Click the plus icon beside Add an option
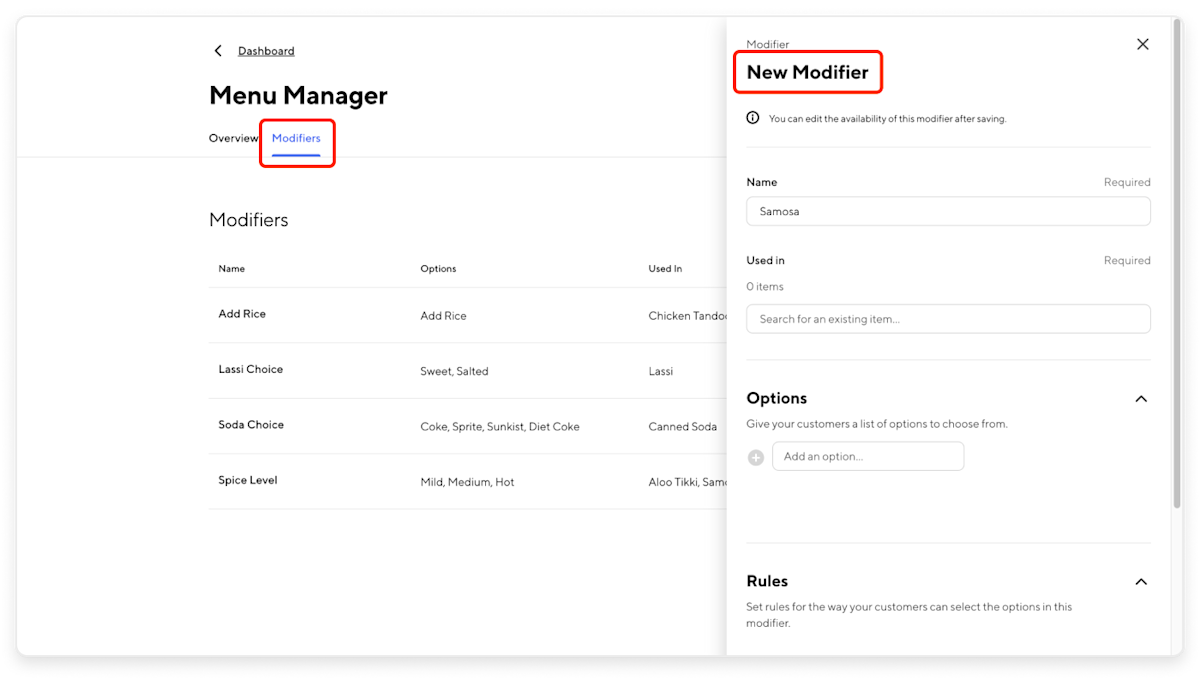1200x686 pixels. (756, 457)
